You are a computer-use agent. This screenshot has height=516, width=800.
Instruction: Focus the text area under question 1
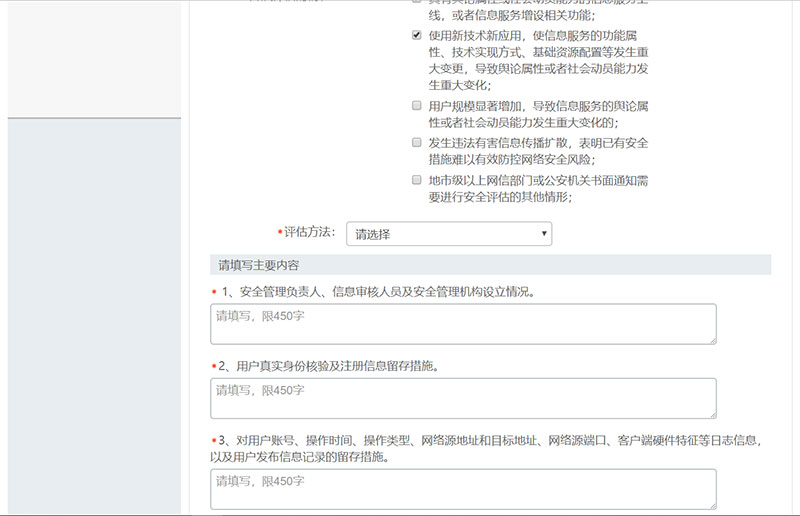coord(463,324)
